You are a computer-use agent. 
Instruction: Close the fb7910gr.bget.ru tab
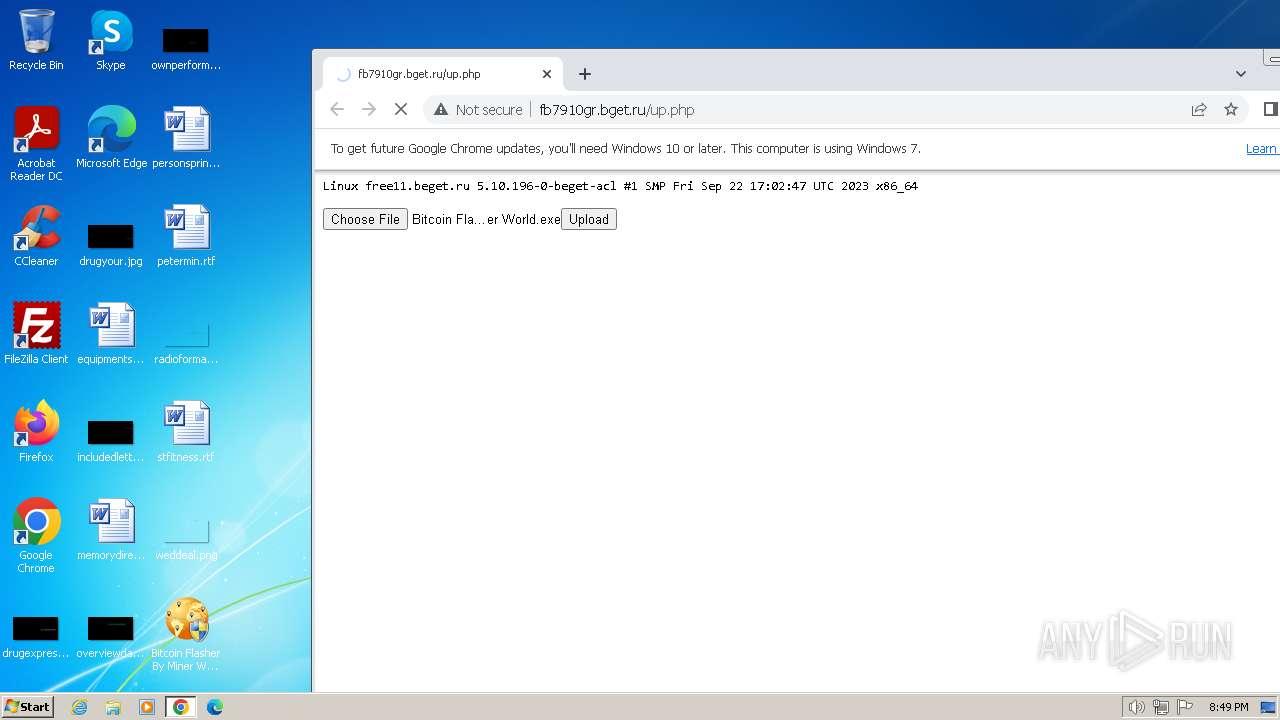pos(547,74)
